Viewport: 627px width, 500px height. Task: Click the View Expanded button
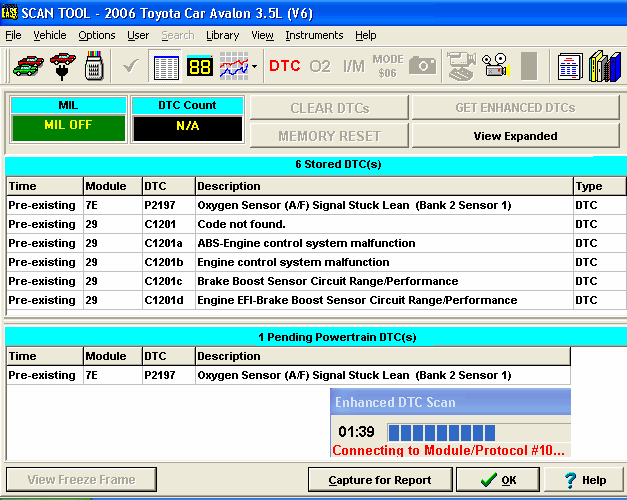[515, 136]
